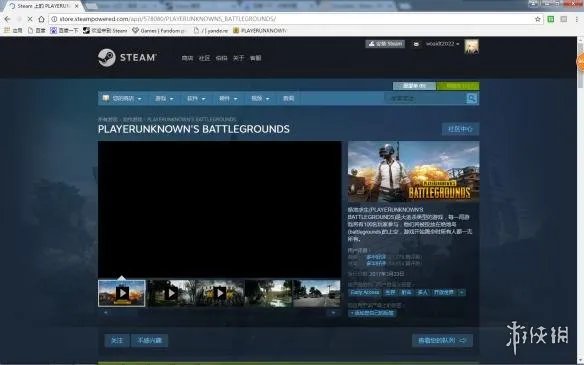Viewport: 584px width, 365px height.
Task: Click the gray extension icon beside the green one
Action: pyautogui.click(x=564, y=19)
